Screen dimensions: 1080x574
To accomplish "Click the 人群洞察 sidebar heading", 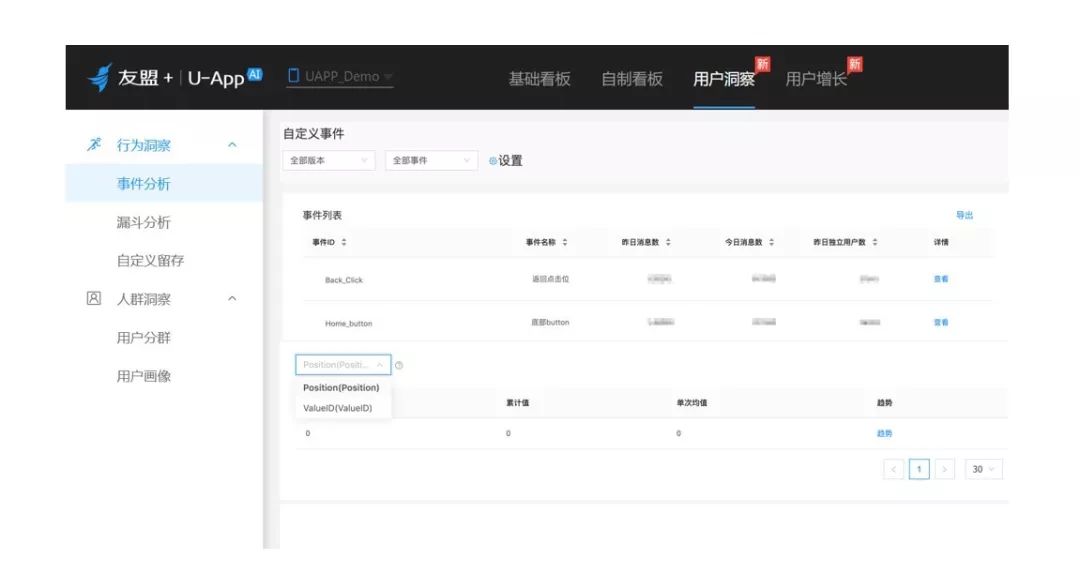I will click(x=143, y=299).
